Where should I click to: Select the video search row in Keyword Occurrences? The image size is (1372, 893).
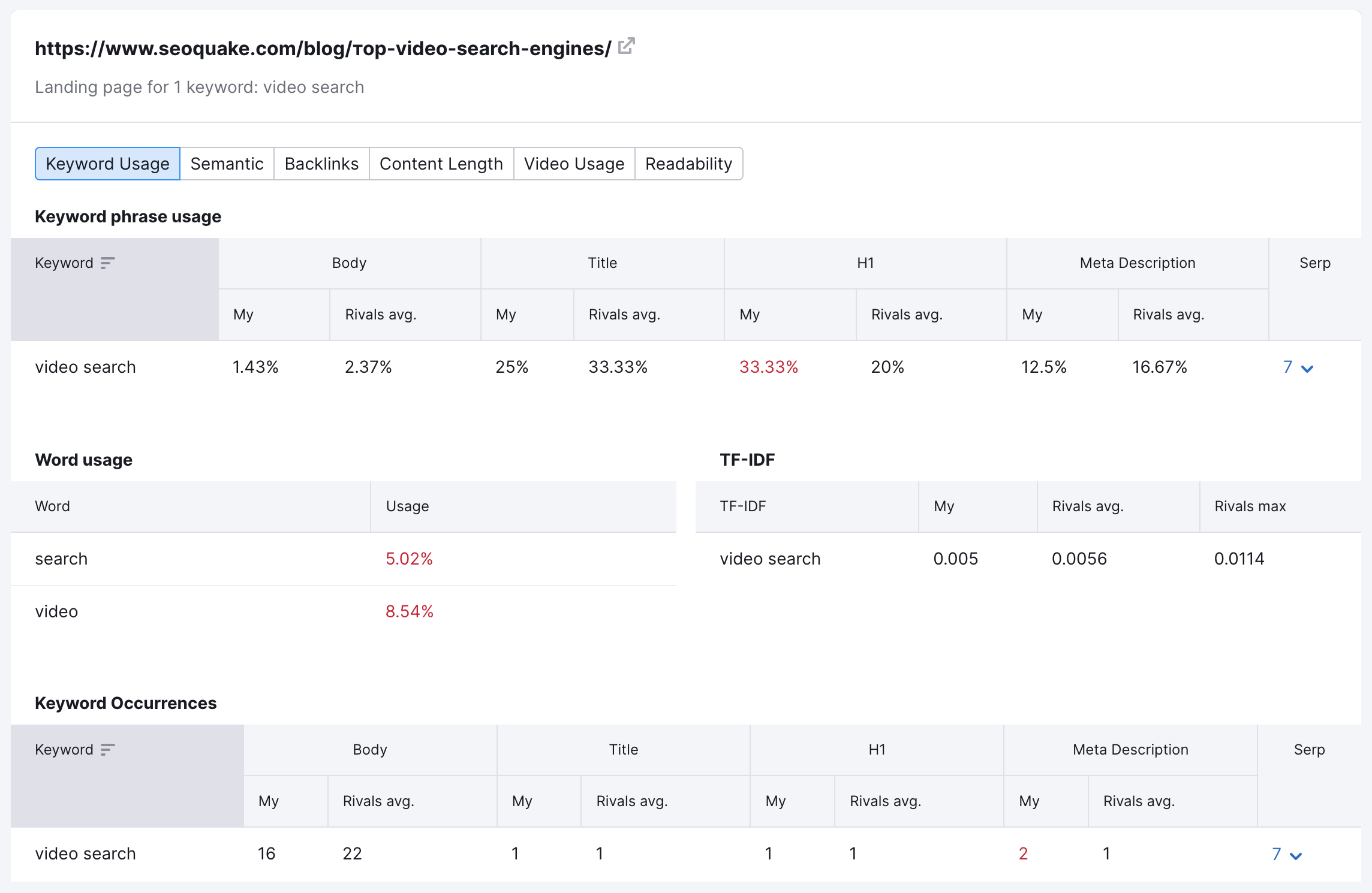[85, 854]
